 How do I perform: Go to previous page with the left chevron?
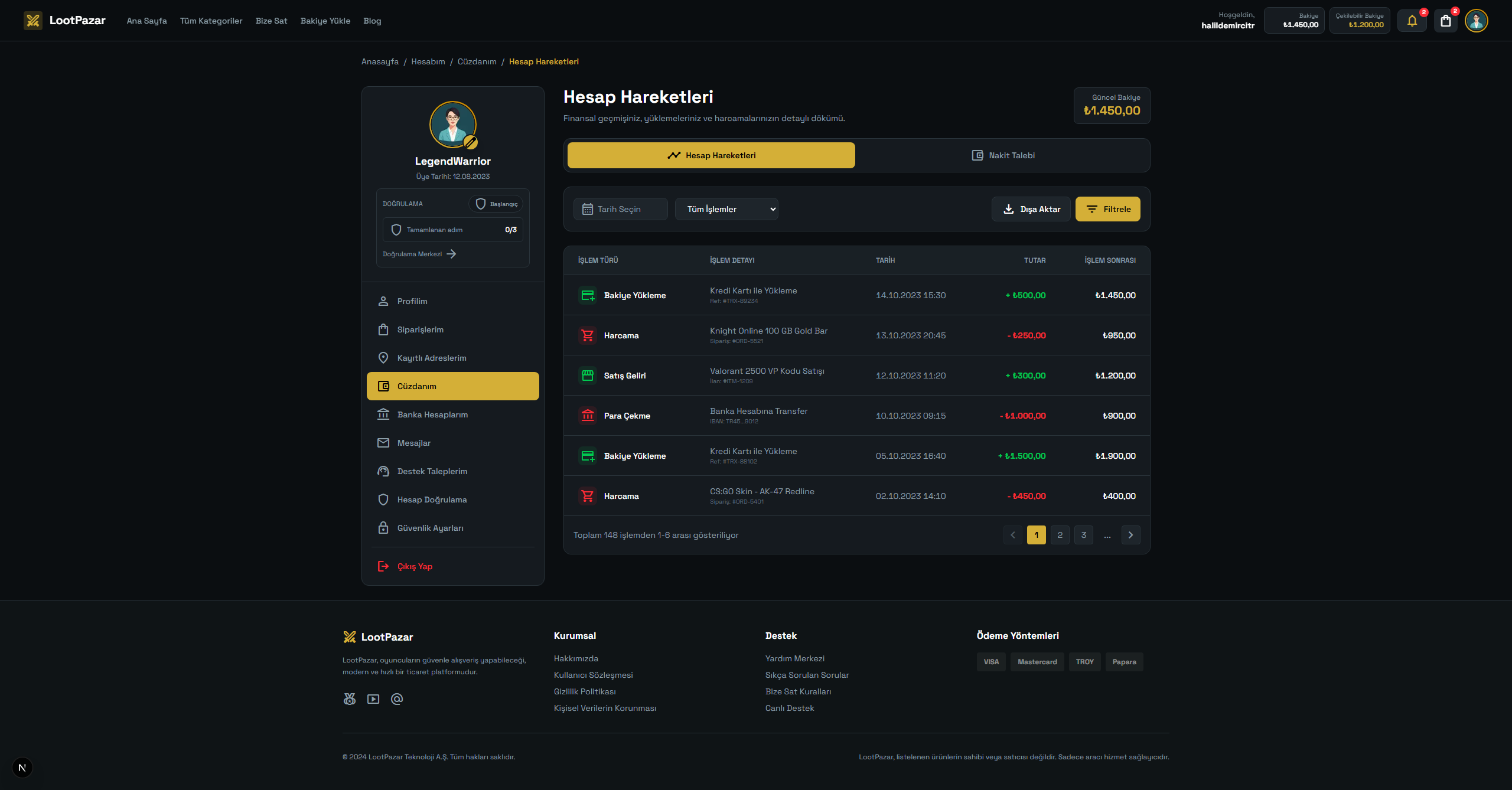(x=1012, y=535)
